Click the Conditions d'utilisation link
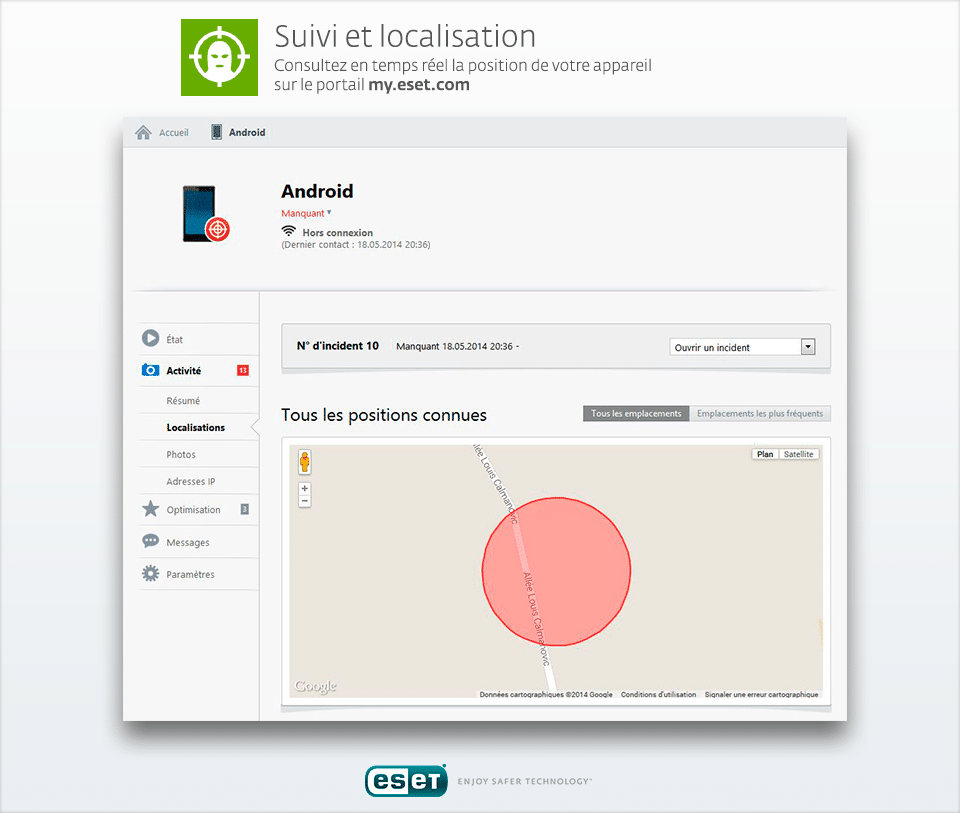 pyautogui.click(x=658, y=694)
